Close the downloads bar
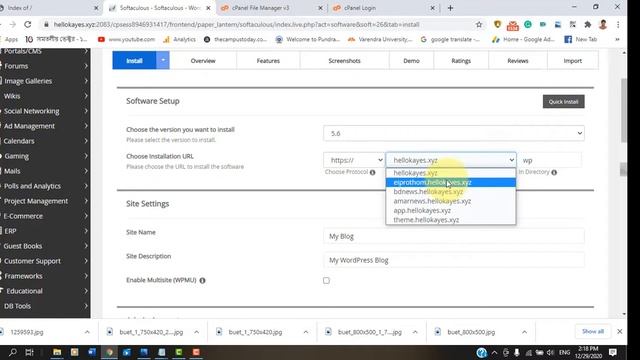Screen dimensions: 640x360 pyautogui.click(x=620, y=331)
